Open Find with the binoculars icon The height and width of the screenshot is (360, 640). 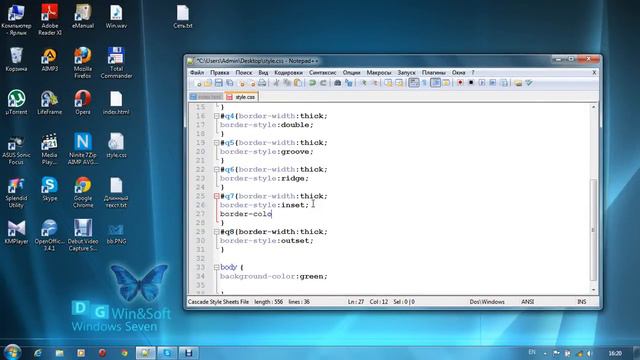tap(337, 83)
